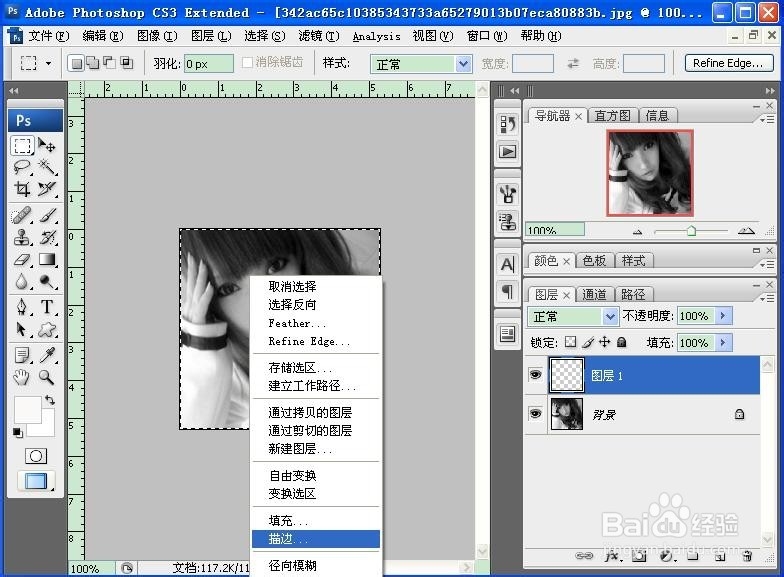Select the Zoom tool

click(47, 376)
